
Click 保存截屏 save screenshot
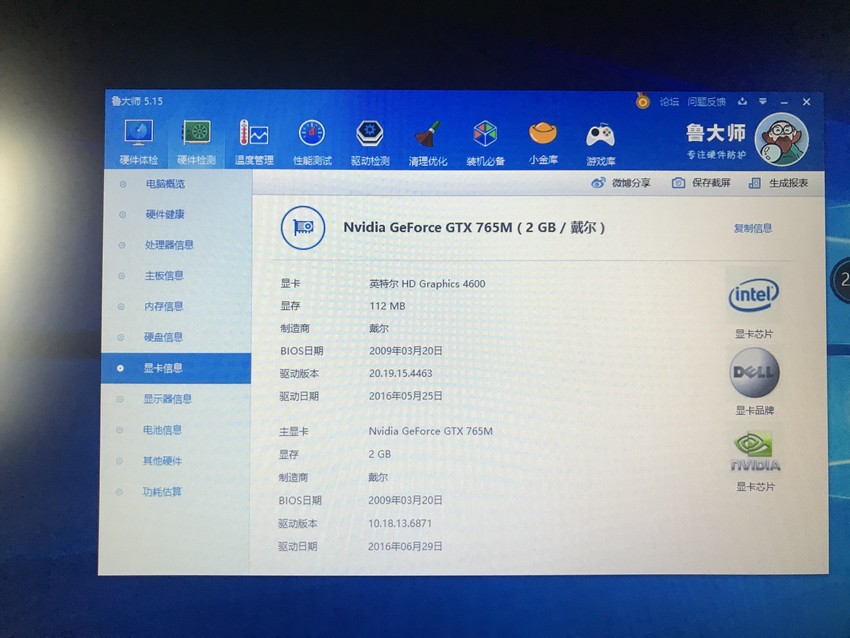click(x=701, y=183)
